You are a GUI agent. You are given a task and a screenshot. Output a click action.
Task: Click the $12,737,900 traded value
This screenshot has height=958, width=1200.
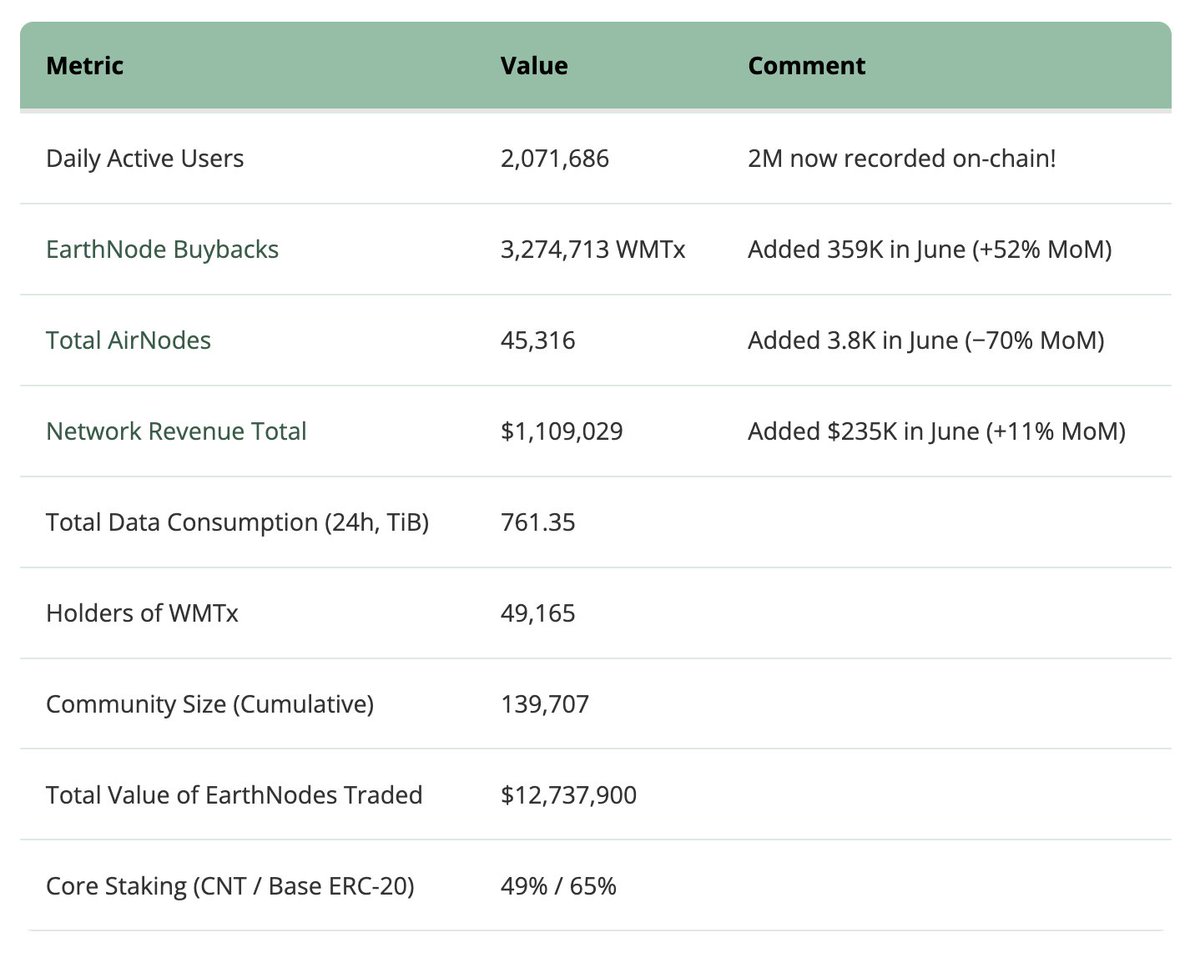(568, 795)
